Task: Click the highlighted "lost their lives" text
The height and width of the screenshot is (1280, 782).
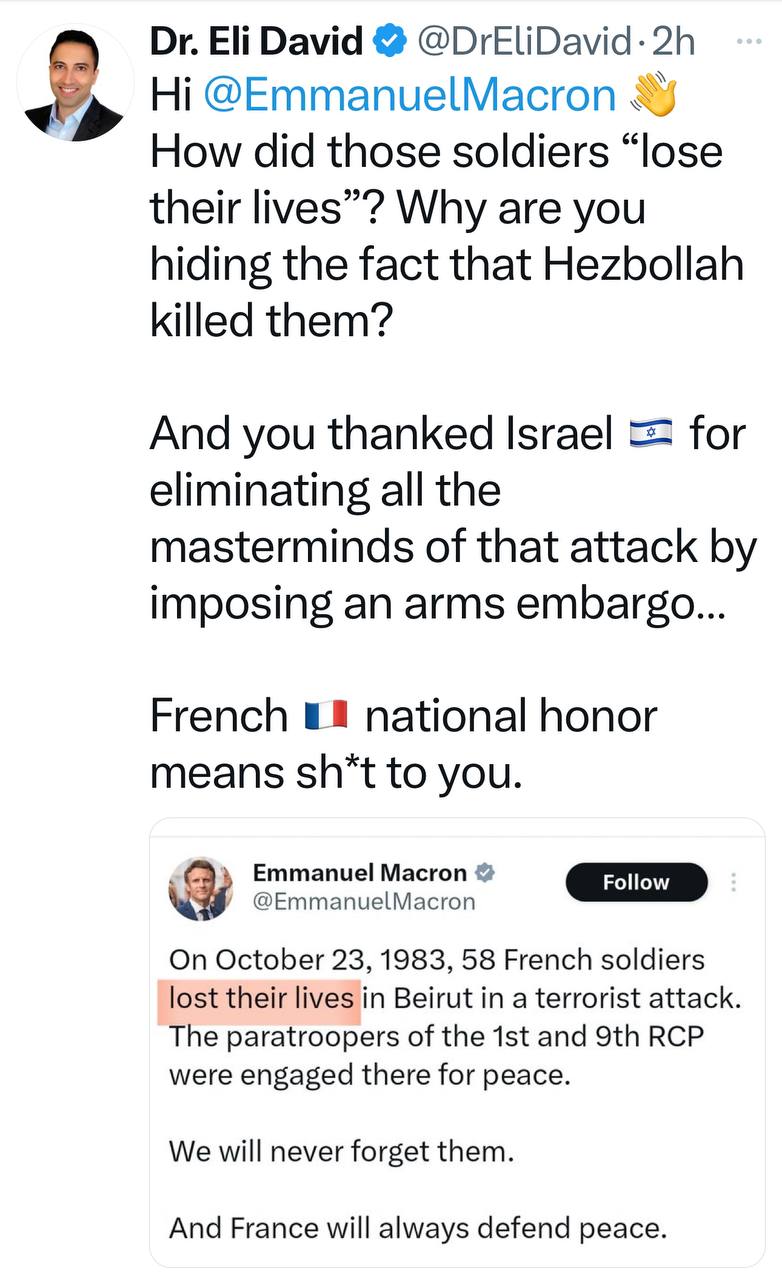Action: 262,998
